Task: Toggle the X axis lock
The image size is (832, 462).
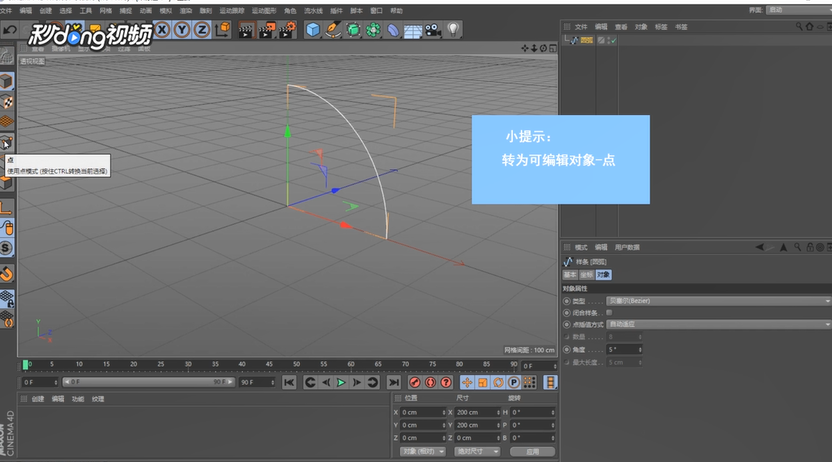Action: pyautogui.click(x=162, y=30)
